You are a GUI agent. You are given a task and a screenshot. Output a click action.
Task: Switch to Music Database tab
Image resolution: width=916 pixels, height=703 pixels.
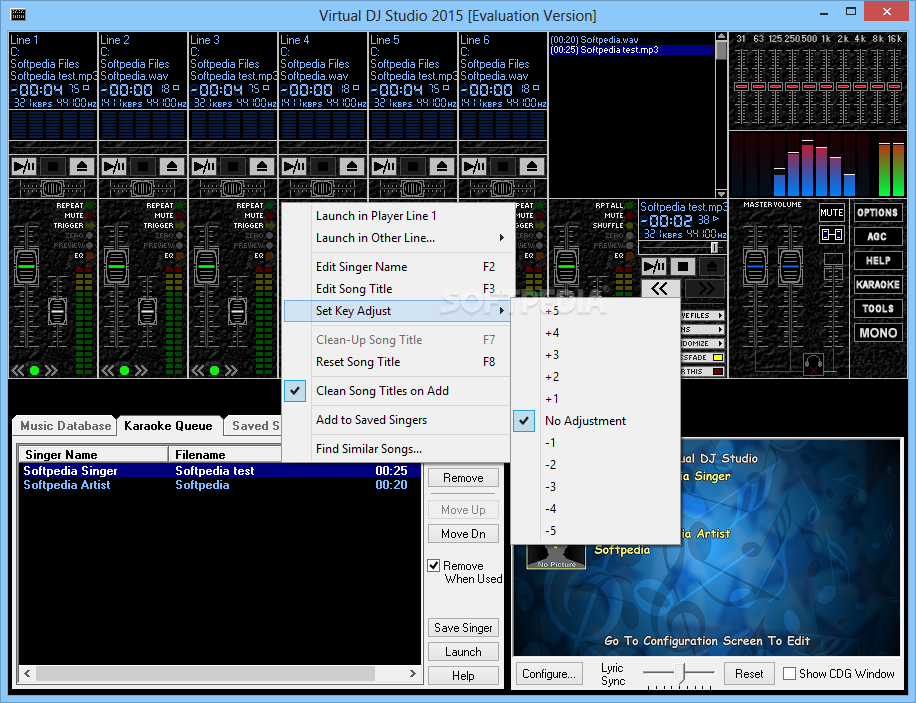point(66,426)
